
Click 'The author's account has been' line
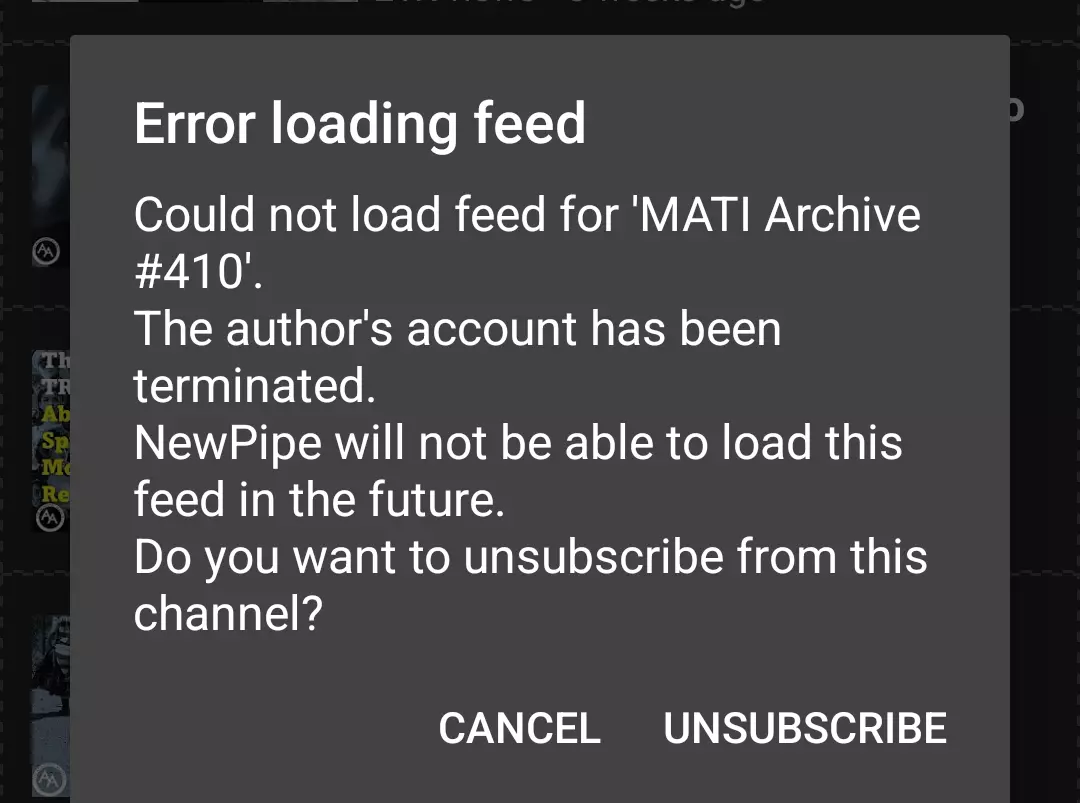point(457,328)
